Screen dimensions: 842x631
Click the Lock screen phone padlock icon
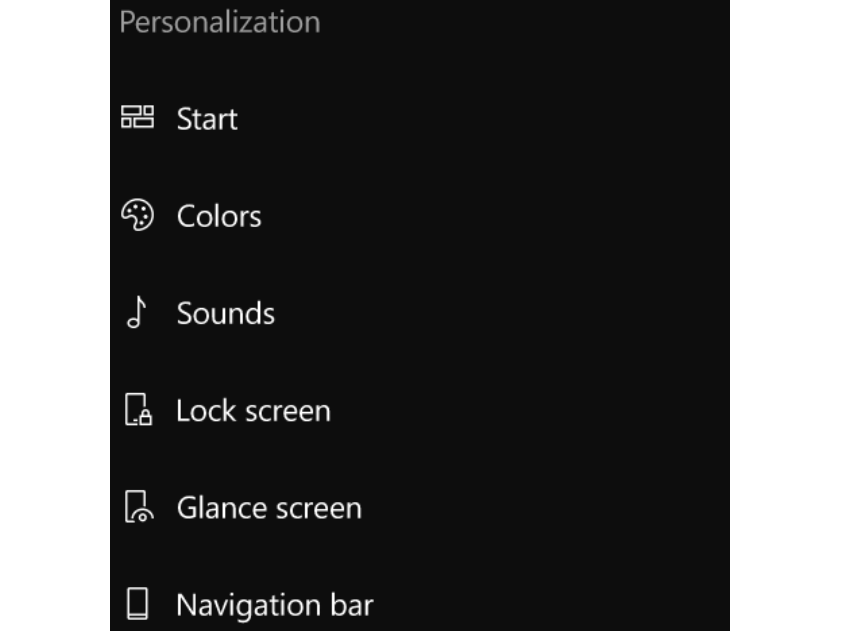[139, 410]
